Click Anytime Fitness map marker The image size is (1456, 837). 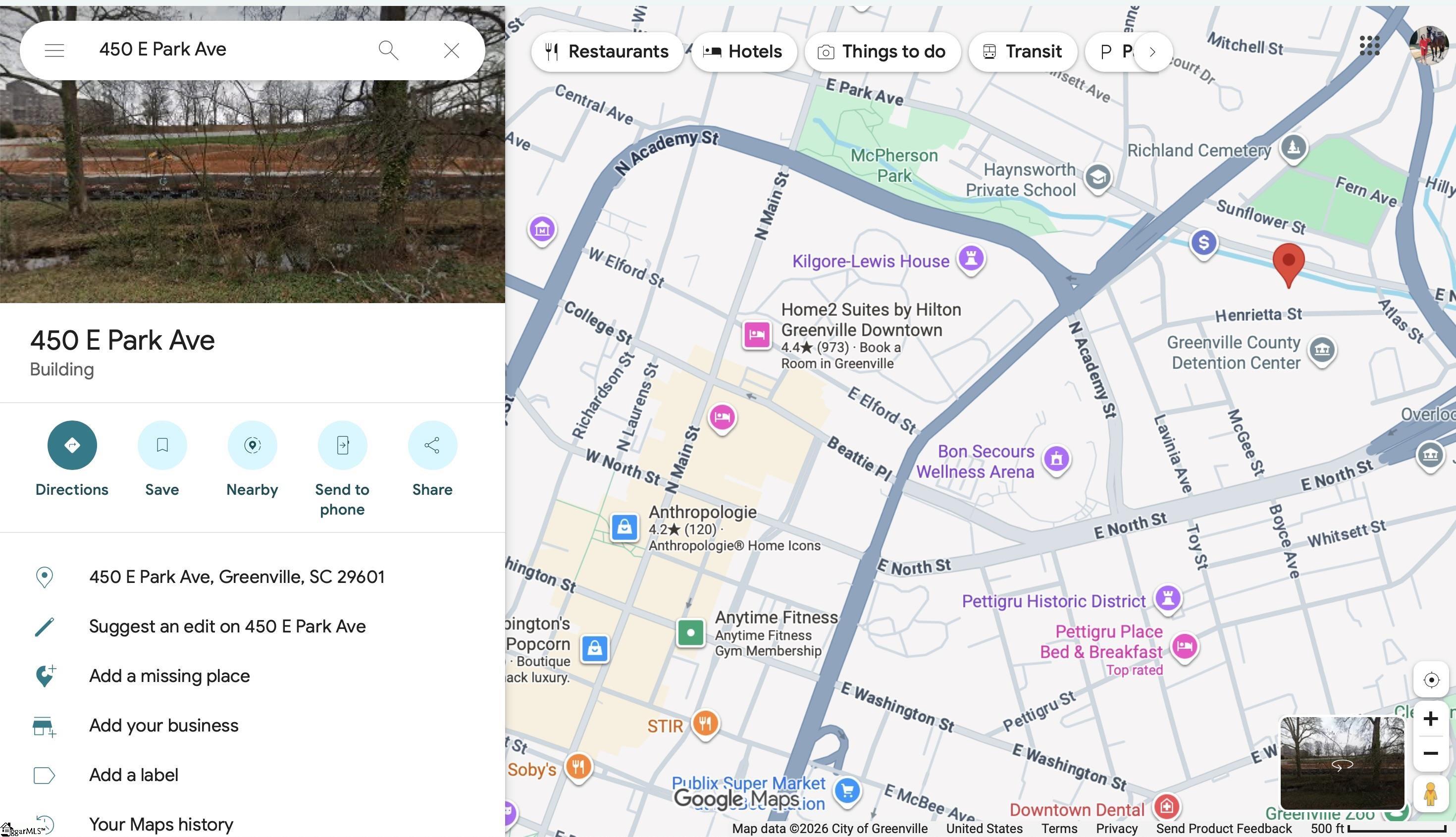tap(690, 633)
